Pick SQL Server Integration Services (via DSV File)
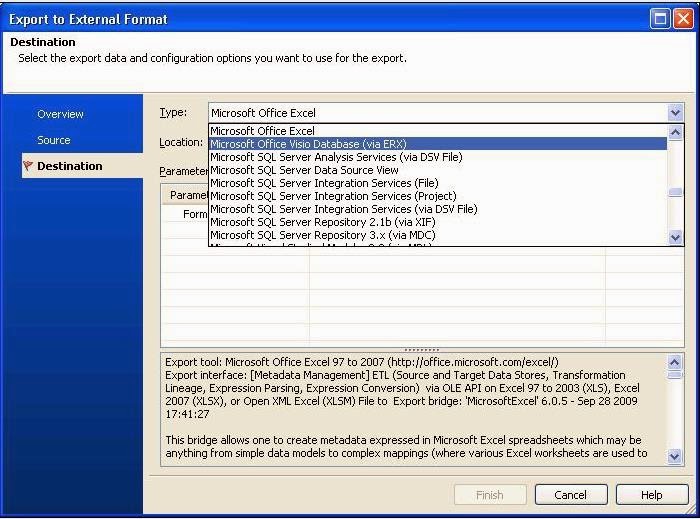 click(x=438, y=209)
